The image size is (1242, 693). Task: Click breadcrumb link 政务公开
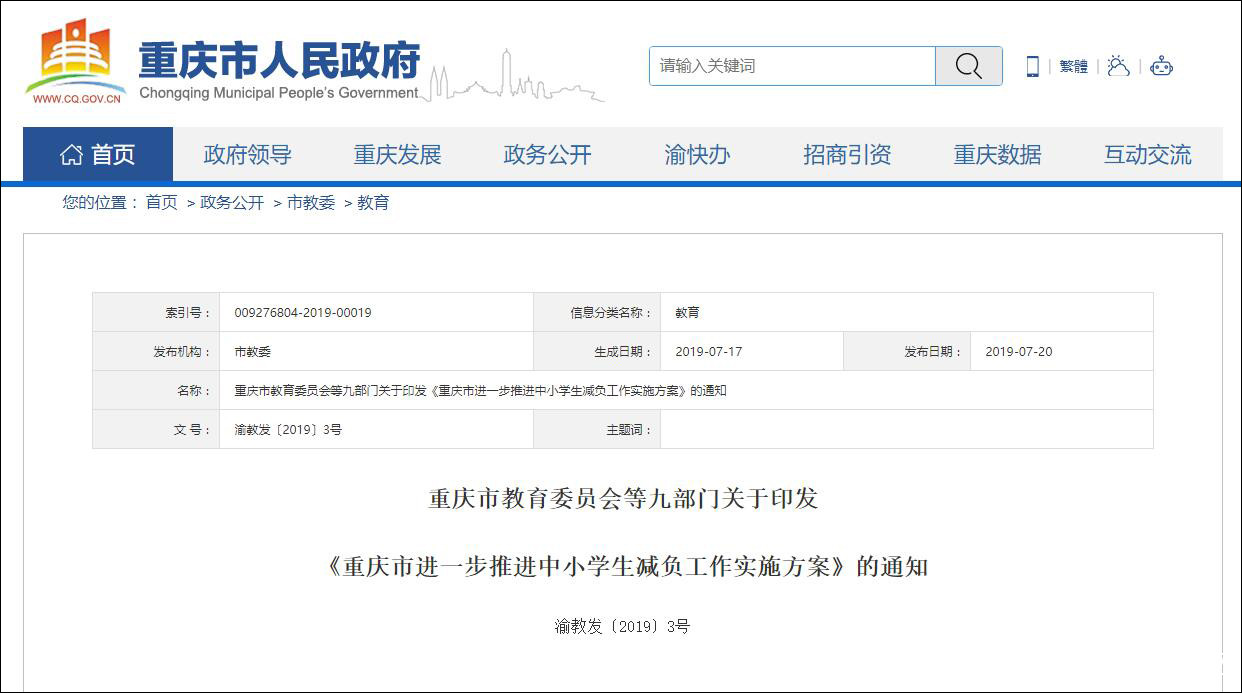tap(232, 203)
